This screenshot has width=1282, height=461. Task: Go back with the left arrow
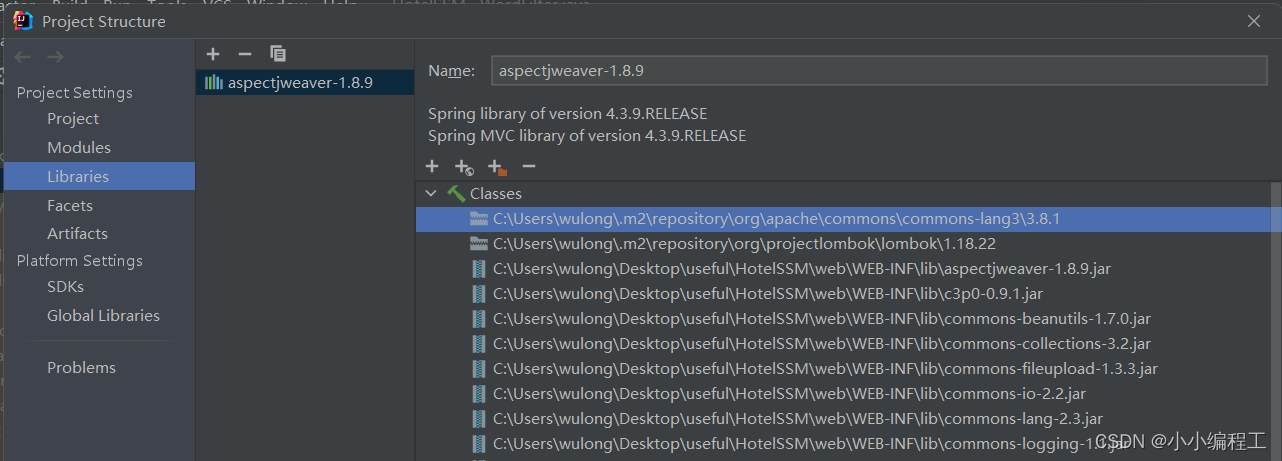point(23,58)
